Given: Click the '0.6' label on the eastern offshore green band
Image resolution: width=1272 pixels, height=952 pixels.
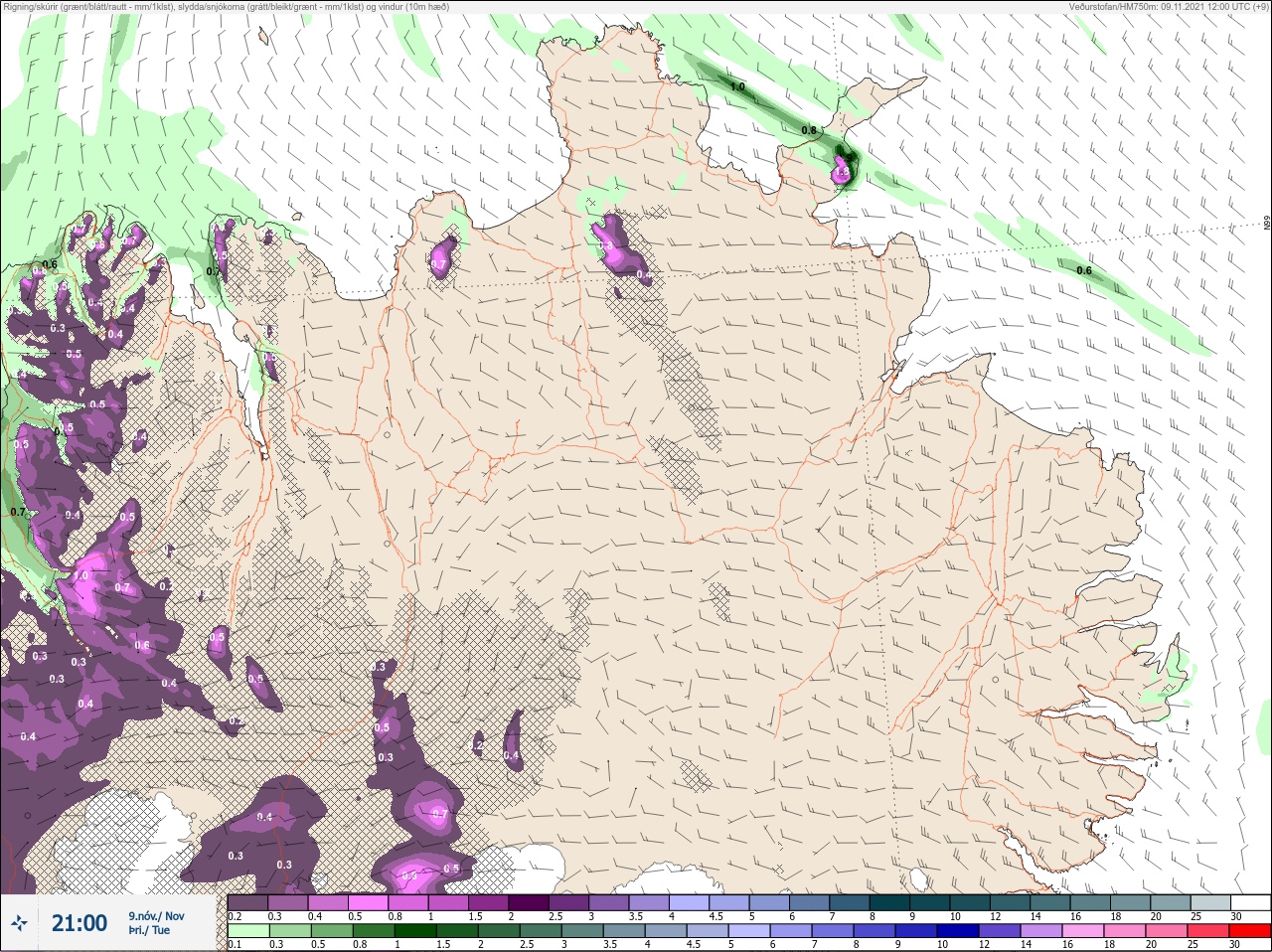Looking at the screenshot, I should point(1084,270).
